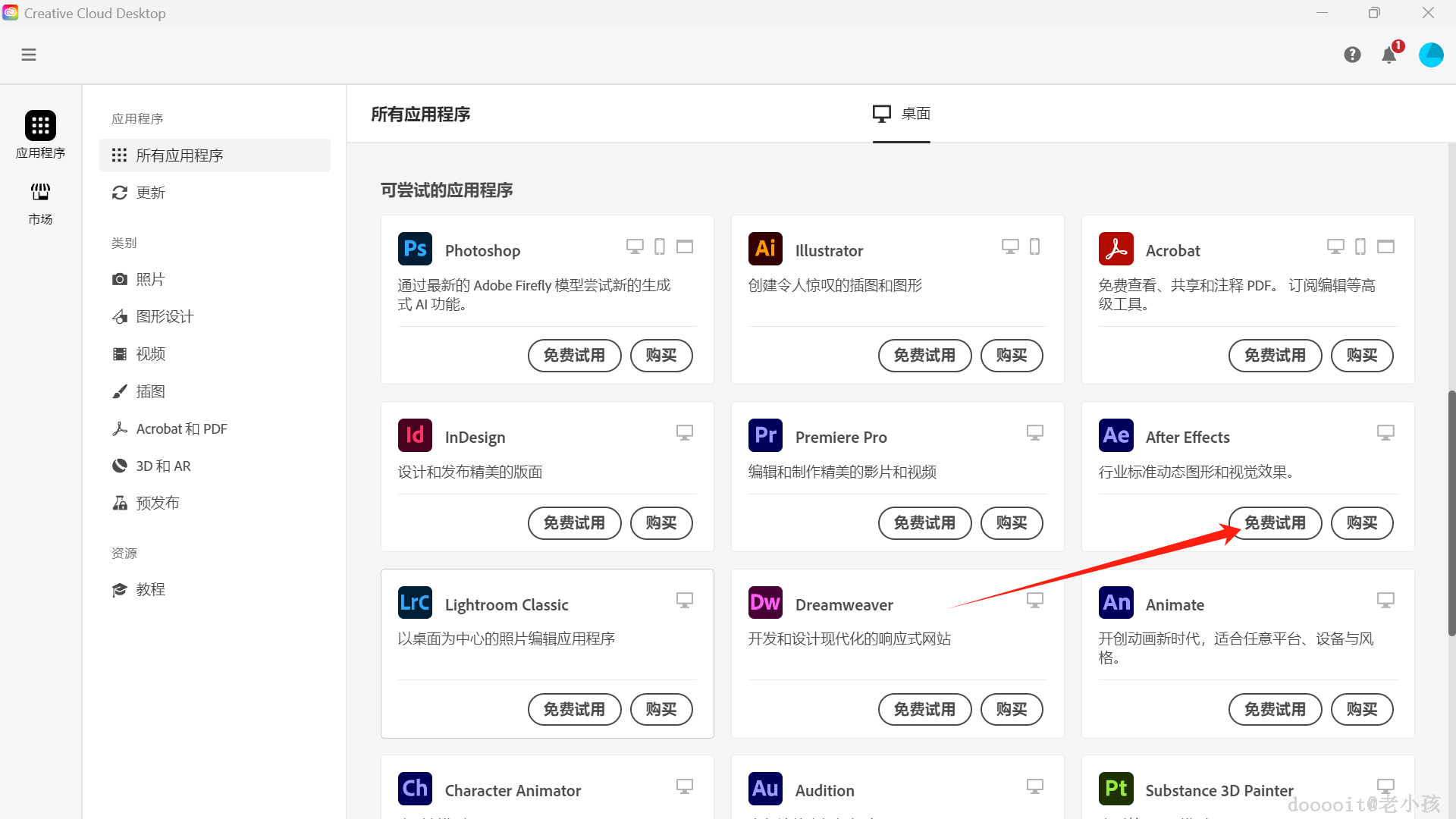The height and width of the screenshot is (819, 1456).
Task: Select 更新 in the sidebar
Action: point(150,193)
